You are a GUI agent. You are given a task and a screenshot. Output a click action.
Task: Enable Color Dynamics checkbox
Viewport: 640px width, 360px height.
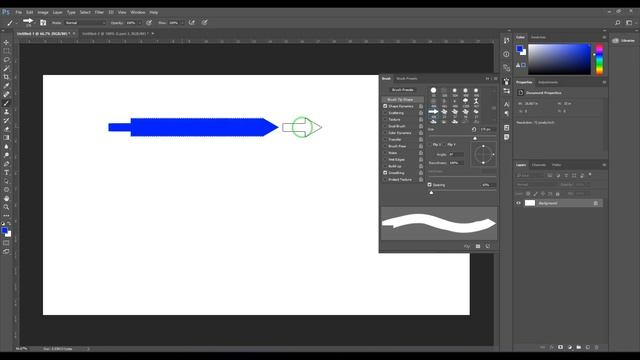[385, 133]
